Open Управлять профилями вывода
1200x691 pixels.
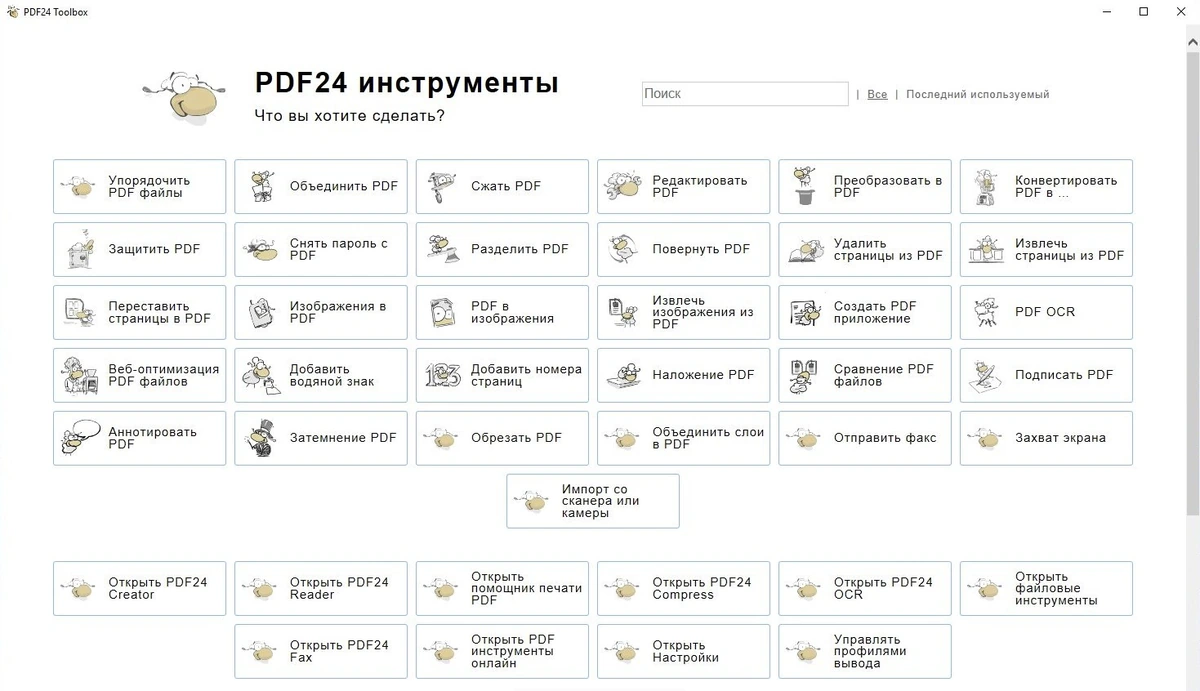tap(865, 651)
